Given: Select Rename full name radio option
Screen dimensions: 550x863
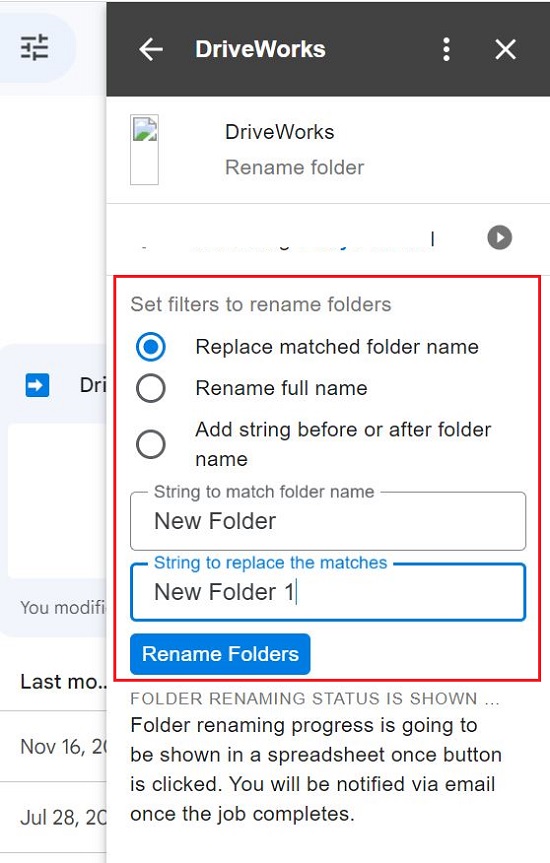Looking at the screenshot, I should 151,388.
